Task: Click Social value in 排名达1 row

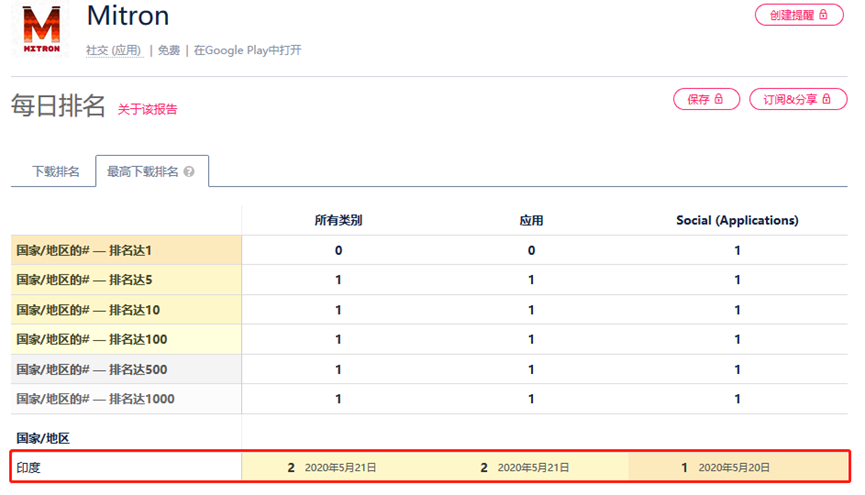Action: pyautogui.click(x=737, y=251)
